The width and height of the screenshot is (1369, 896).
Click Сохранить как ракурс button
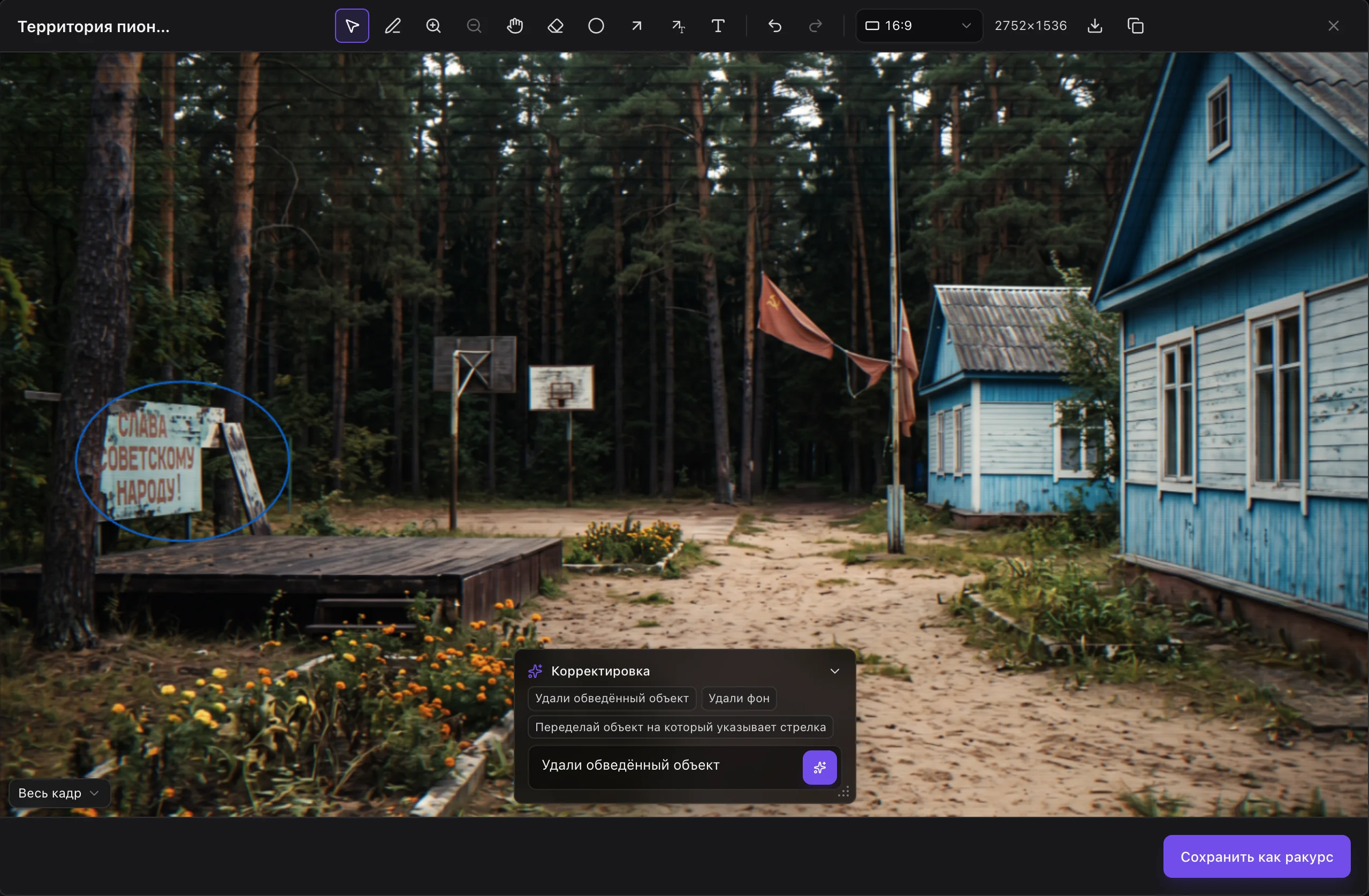pos(1257,856)
